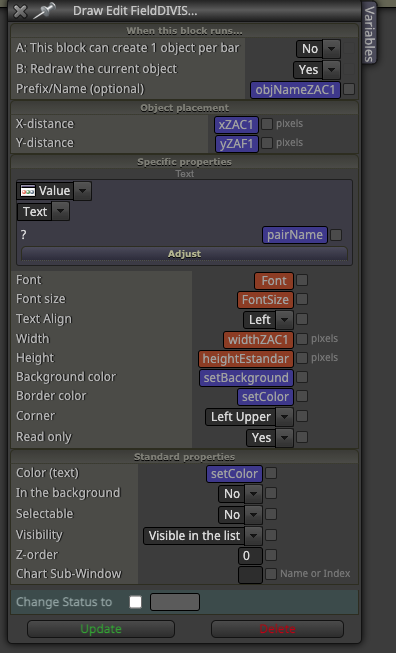Click the Value type icon
Viewport: 396px width, 653px height.
click(28, 191)
